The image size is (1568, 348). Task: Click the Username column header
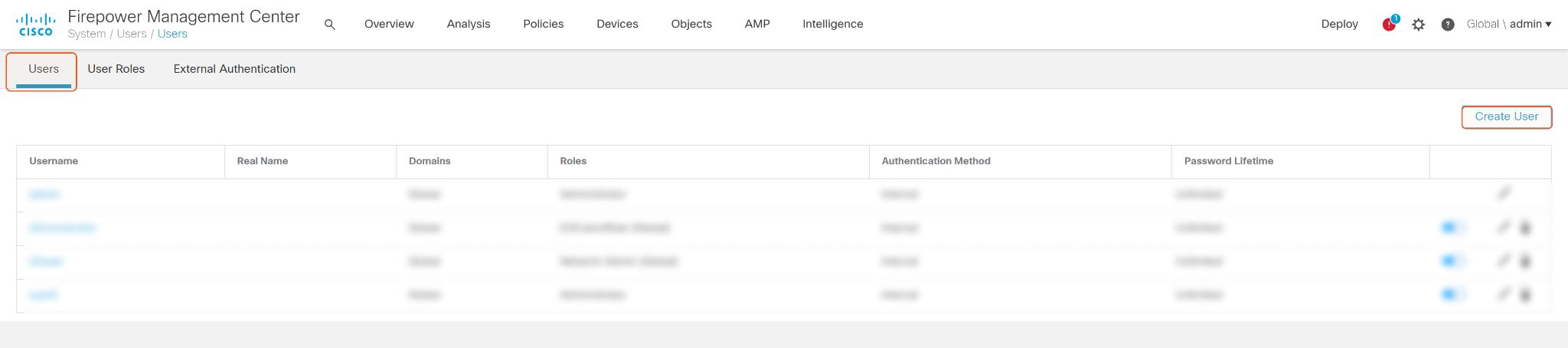pyautogui.click(x=54, y=161)
